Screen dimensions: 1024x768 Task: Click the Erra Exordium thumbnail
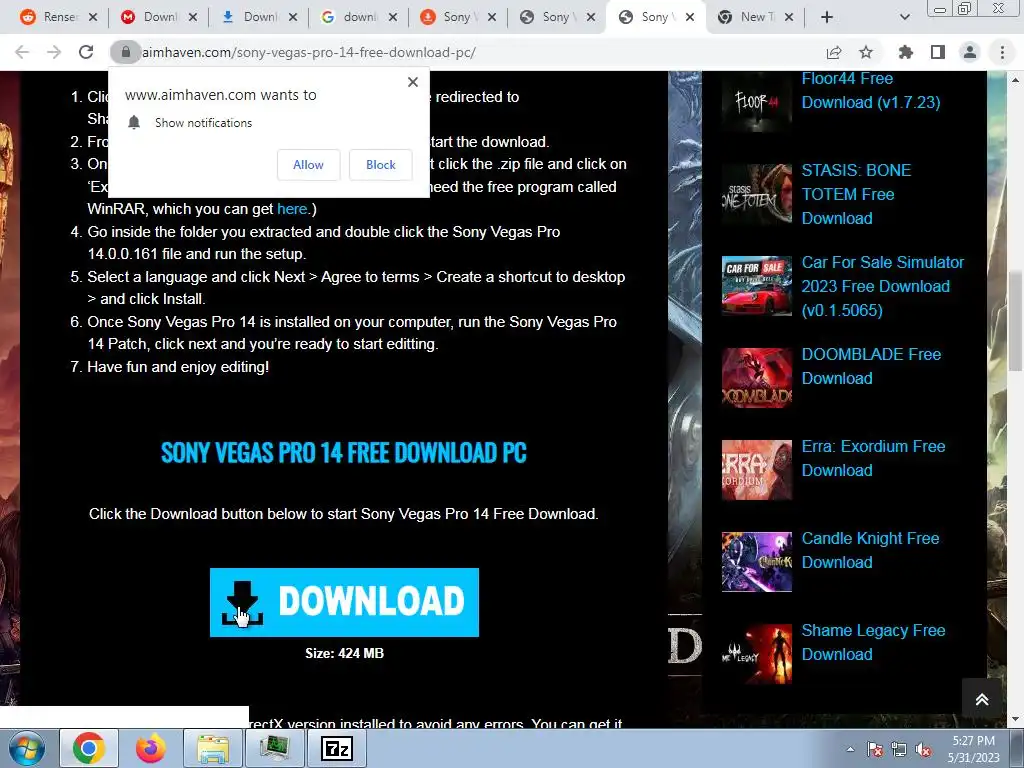pos(756,470)
